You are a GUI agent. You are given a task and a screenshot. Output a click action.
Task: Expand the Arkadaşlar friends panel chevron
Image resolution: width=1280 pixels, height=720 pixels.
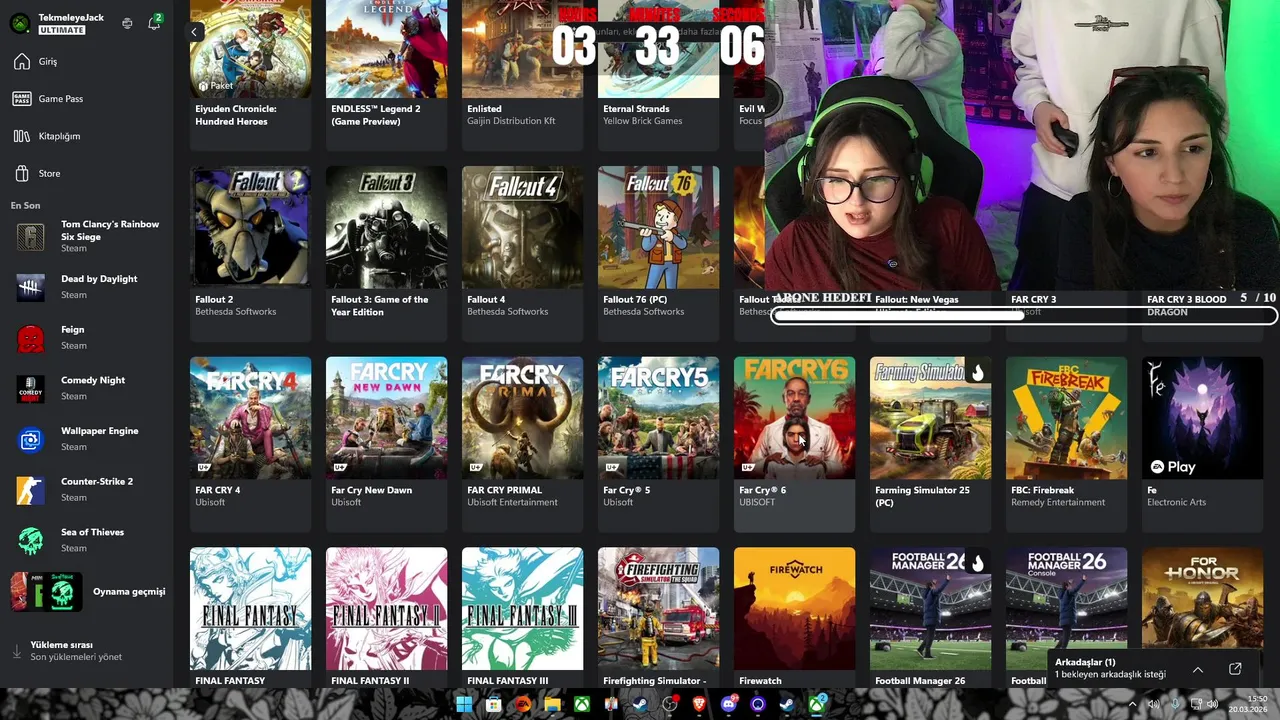[1198, 669]
